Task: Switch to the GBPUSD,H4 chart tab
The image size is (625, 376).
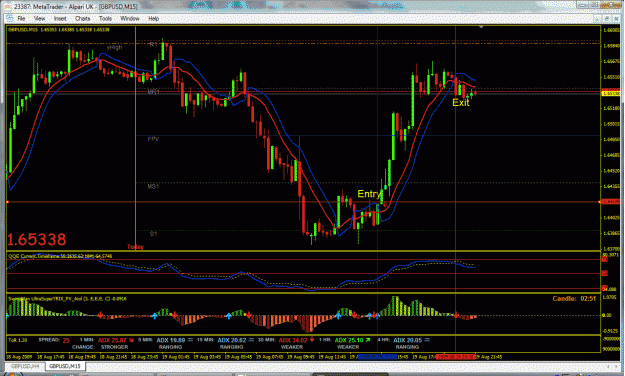Action: click(26, 366)
